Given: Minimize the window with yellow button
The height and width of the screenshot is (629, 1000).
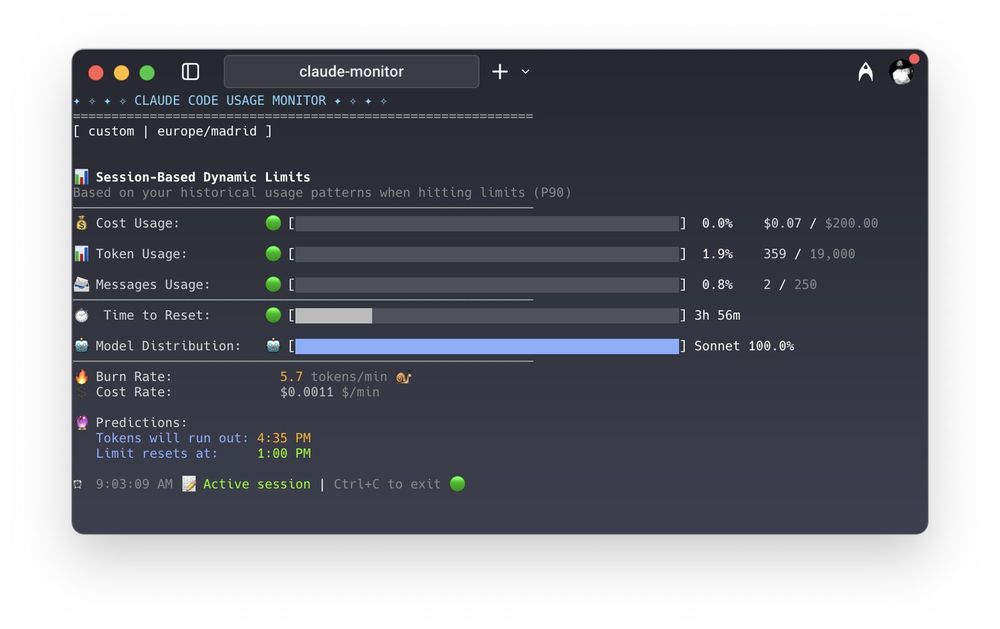Looking at the screenshot, I should pos(121,72).
